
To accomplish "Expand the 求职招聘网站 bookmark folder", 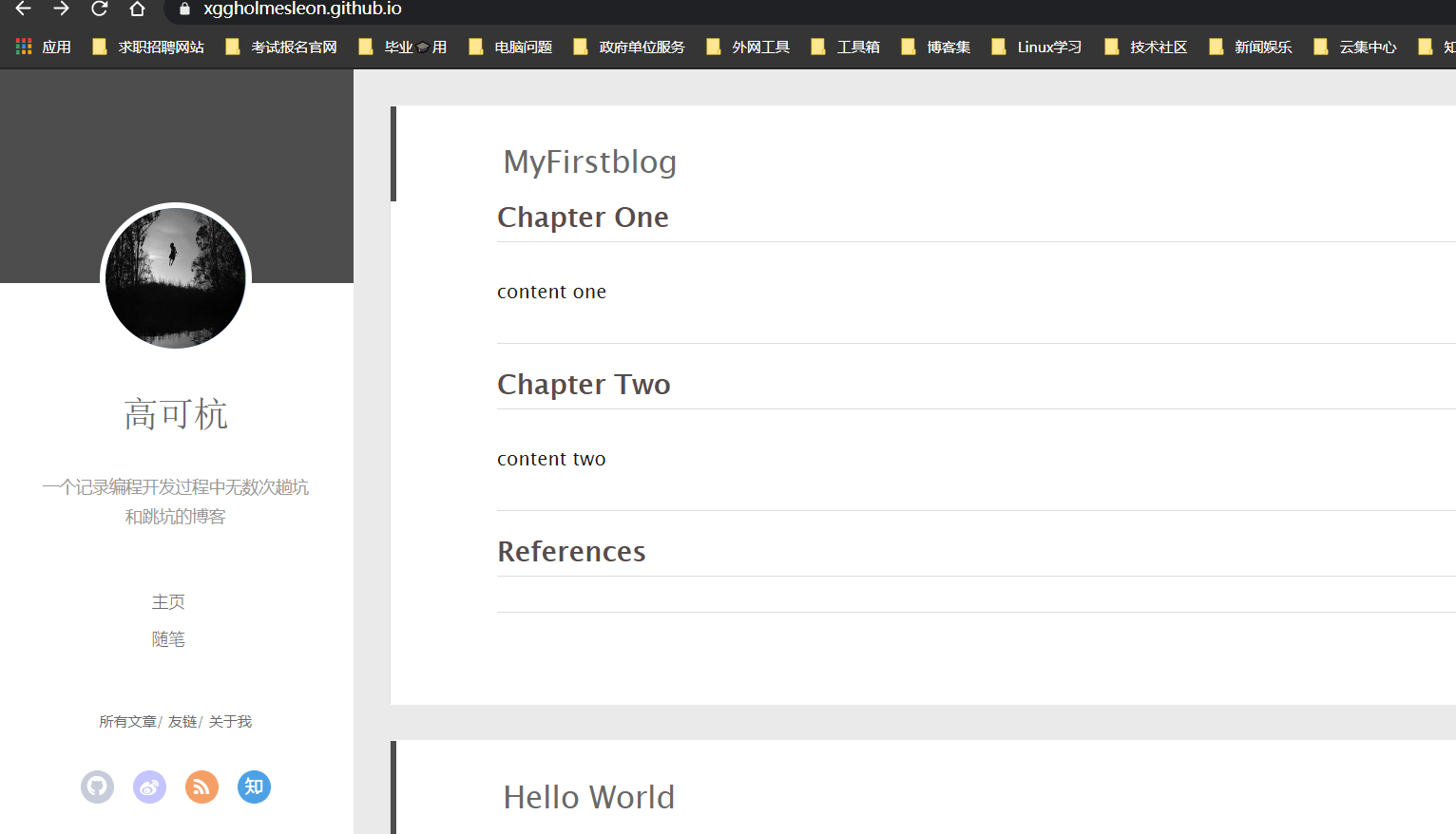I will tap(148, 47).
